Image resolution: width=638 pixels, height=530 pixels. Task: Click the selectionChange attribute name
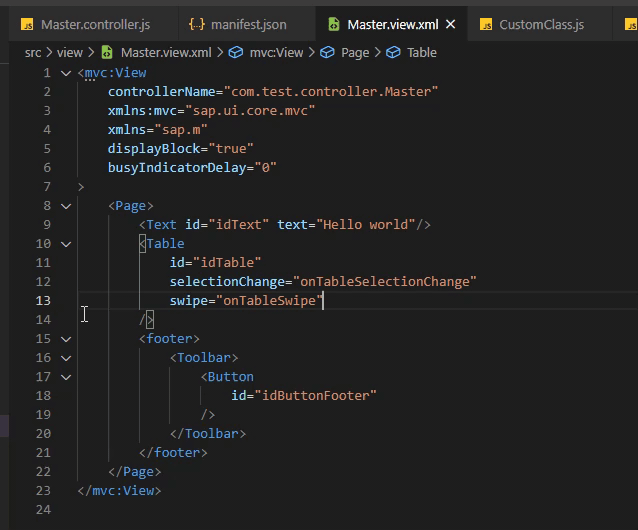tap(227, 282)
